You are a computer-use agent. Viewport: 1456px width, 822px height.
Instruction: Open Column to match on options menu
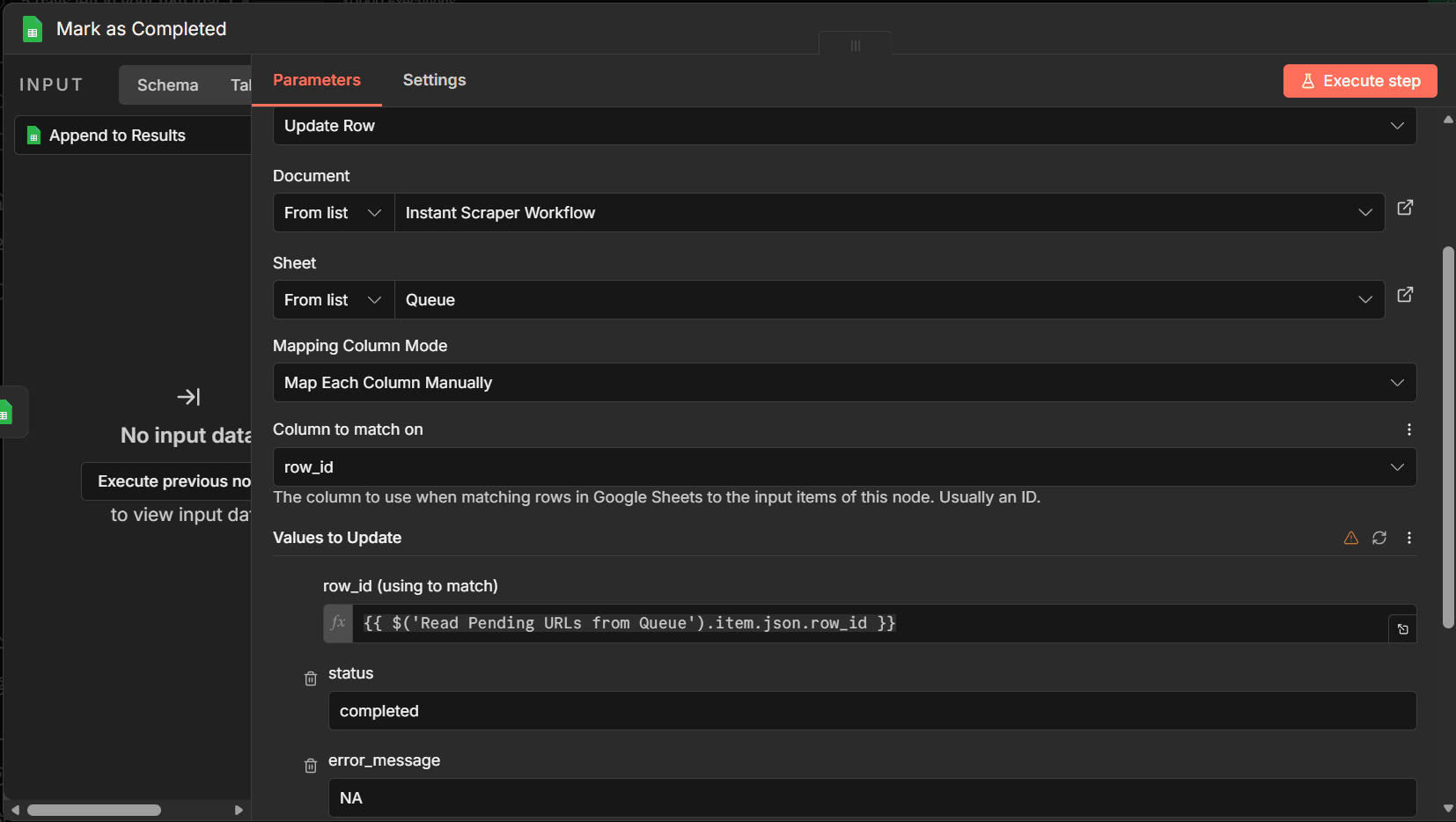pyautogui.click(x=1409, y=429)
